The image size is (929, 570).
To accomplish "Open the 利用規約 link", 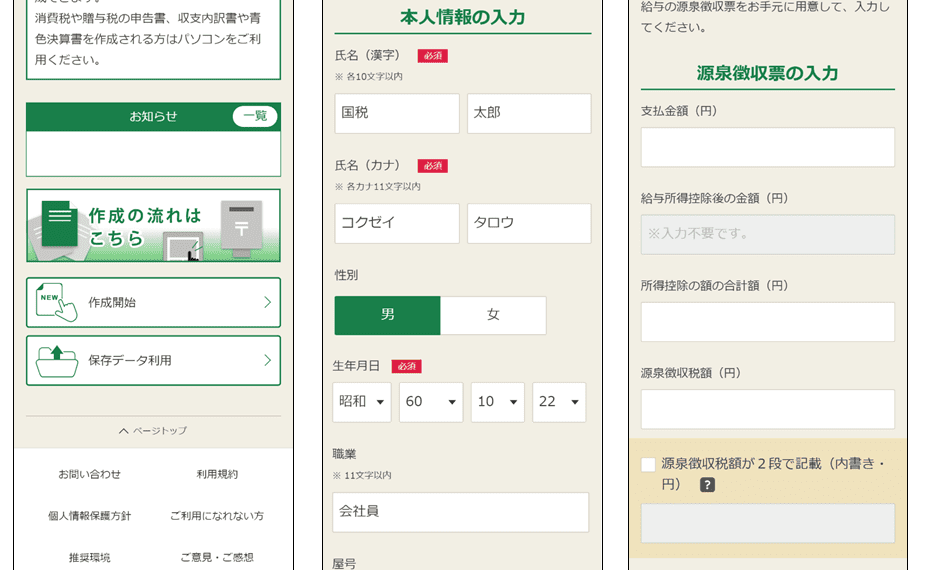I will [x=217, y=474].
